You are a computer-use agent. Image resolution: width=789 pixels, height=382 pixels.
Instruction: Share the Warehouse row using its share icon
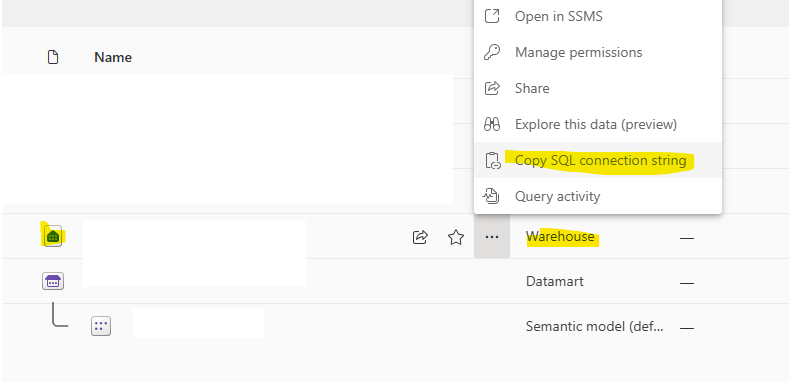click(420, 237)
